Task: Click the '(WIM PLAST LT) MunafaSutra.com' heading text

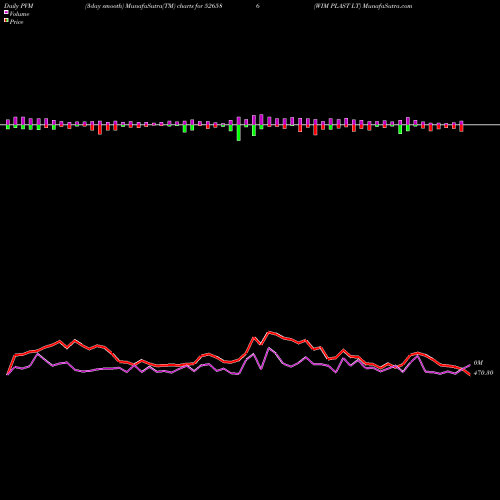Action: point(363,6)
